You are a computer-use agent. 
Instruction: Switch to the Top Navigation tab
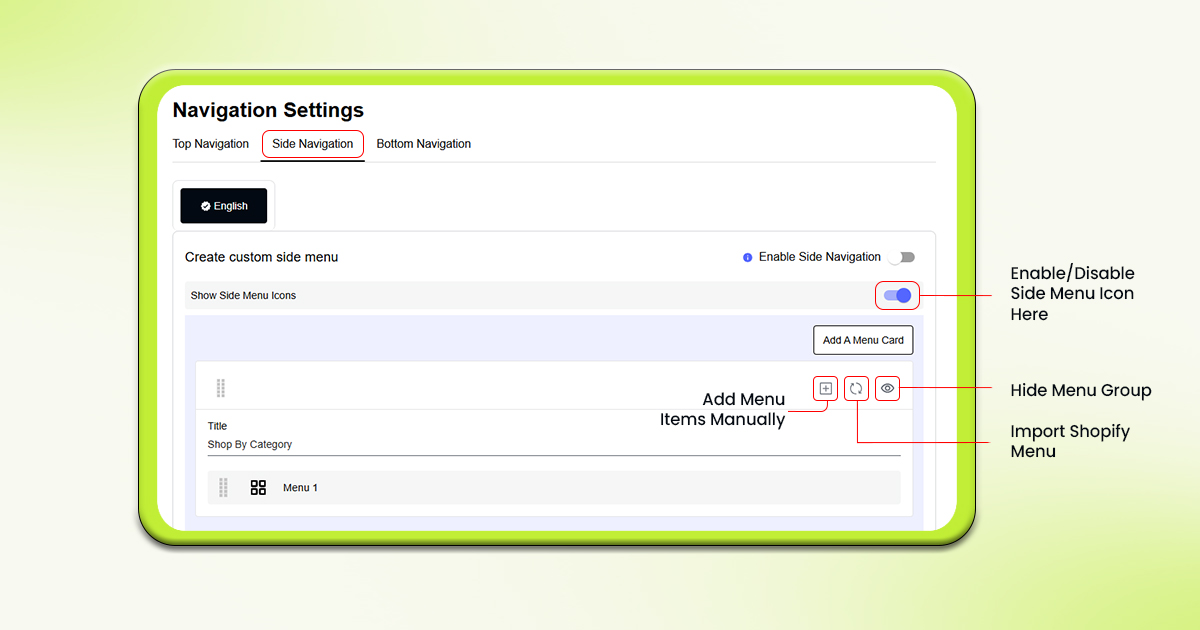pyautogui.click(x=210, y=144)
